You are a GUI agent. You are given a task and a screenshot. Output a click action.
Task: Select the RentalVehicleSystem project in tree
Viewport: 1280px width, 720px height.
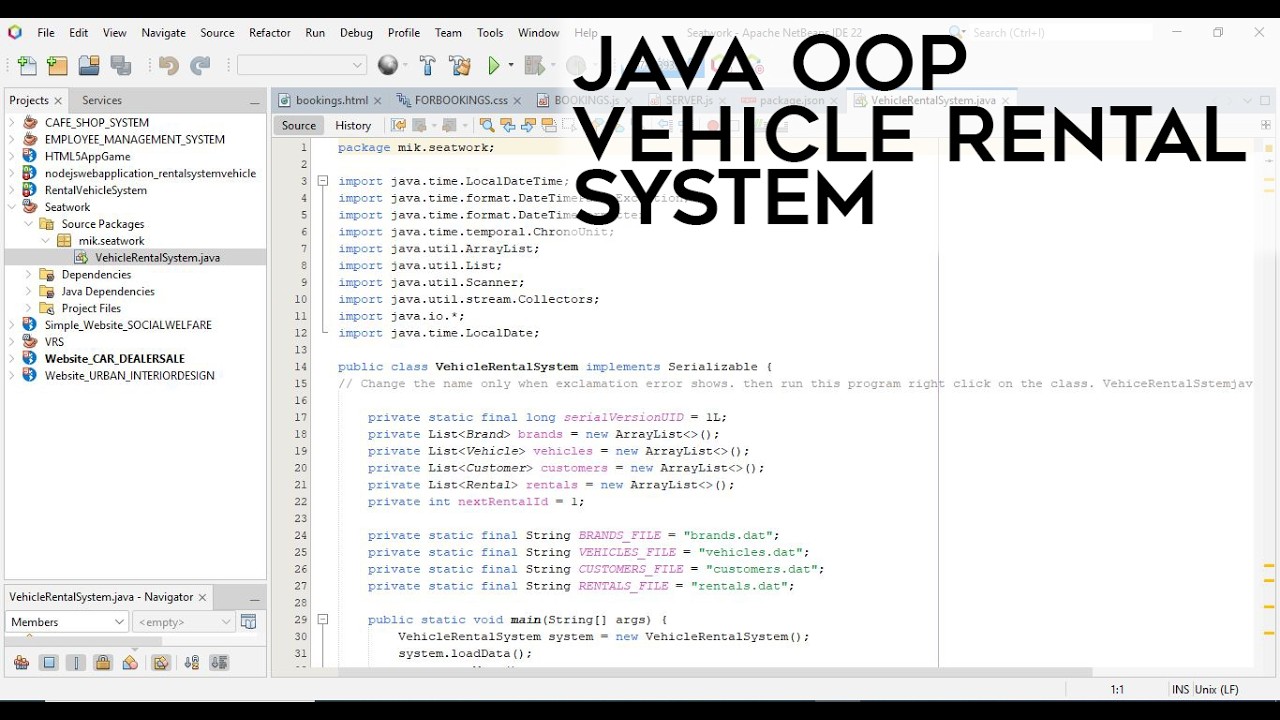pyautogui.click(x=96, y=190)
